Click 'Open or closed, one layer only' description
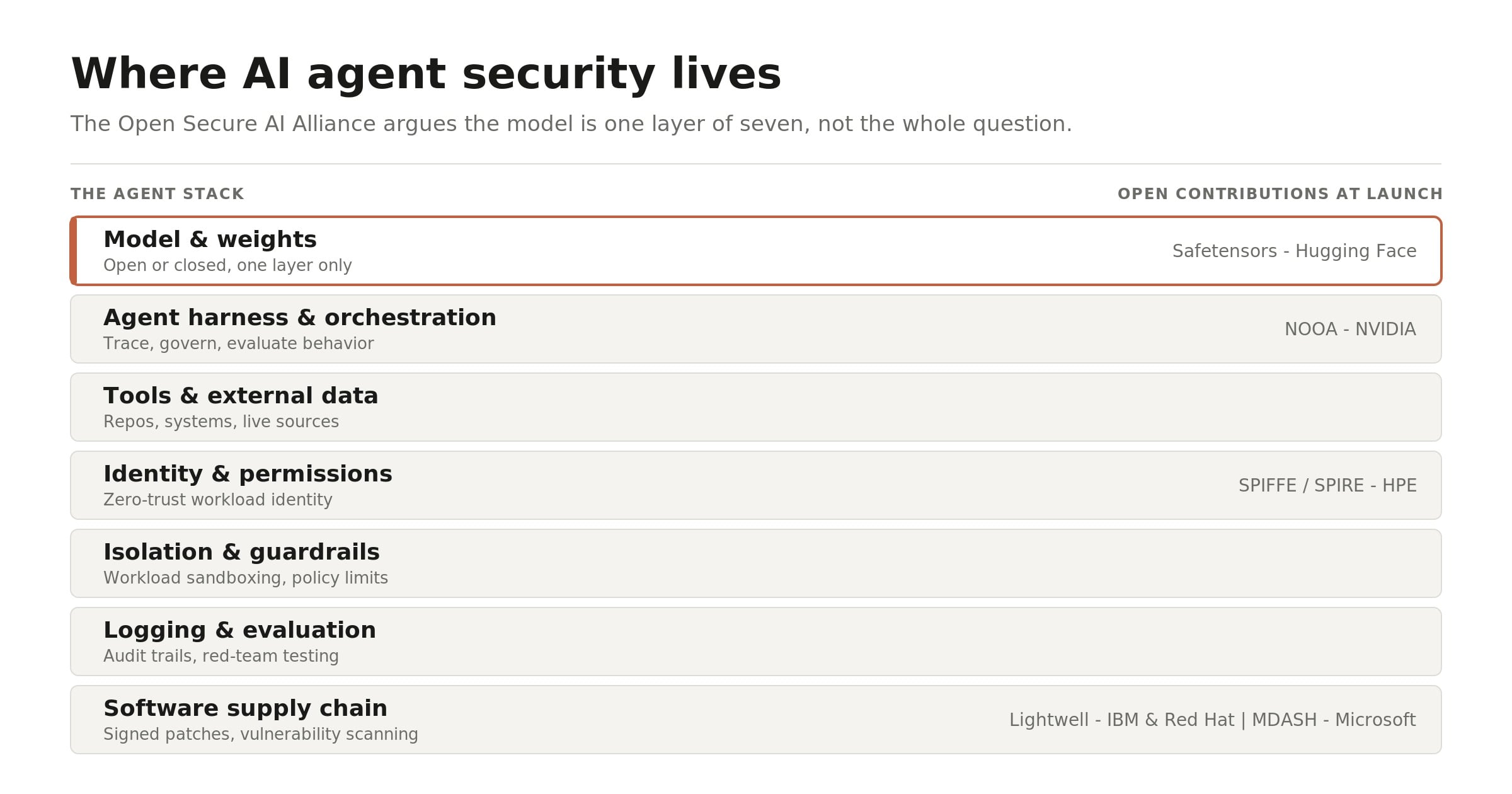The width and height of the screenshot is (1512, 794). pyautogui.click(x=227, y=265)
